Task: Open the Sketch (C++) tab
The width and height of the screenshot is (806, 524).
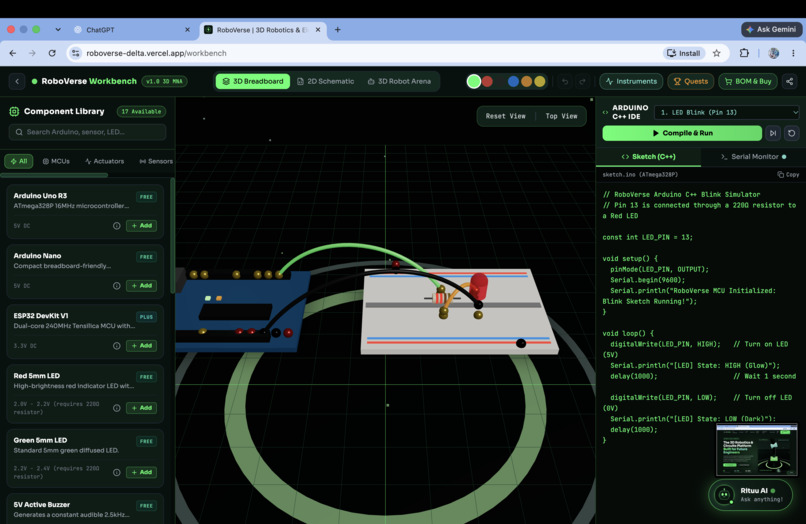Action: tap(648, 157)
